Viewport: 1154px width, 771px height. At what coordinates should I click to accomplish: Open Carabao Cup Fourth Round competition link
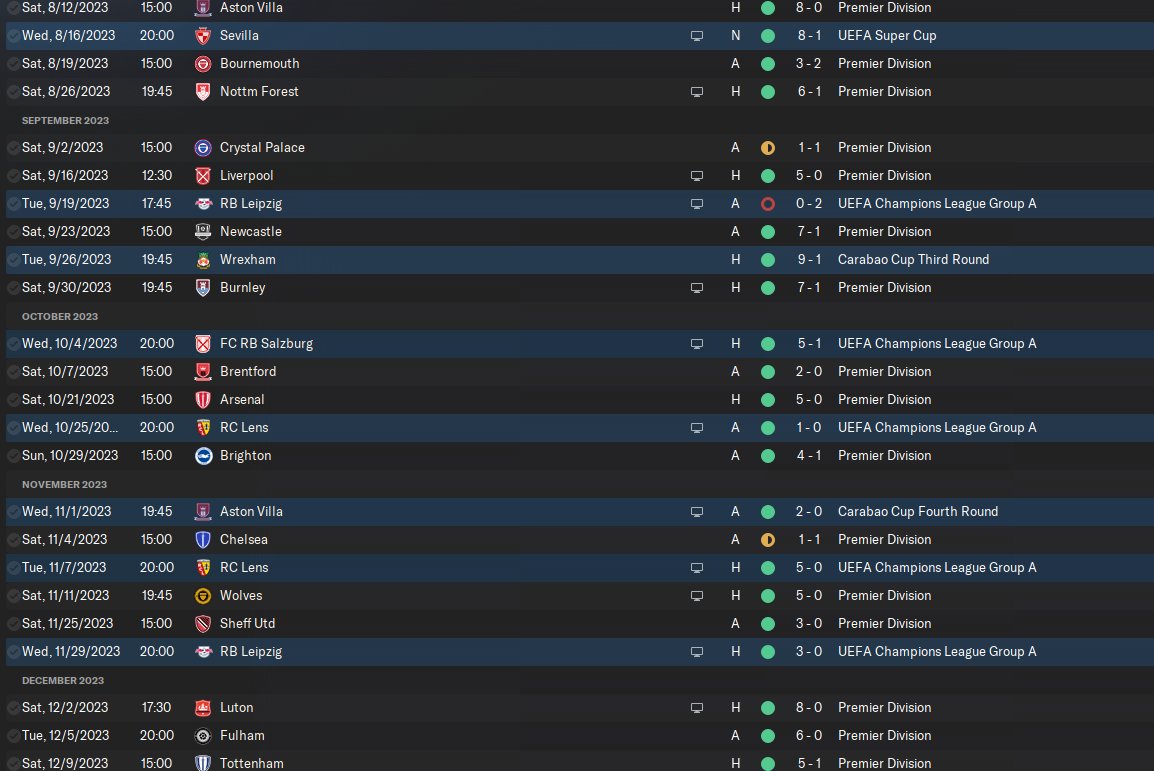point(918,511)
